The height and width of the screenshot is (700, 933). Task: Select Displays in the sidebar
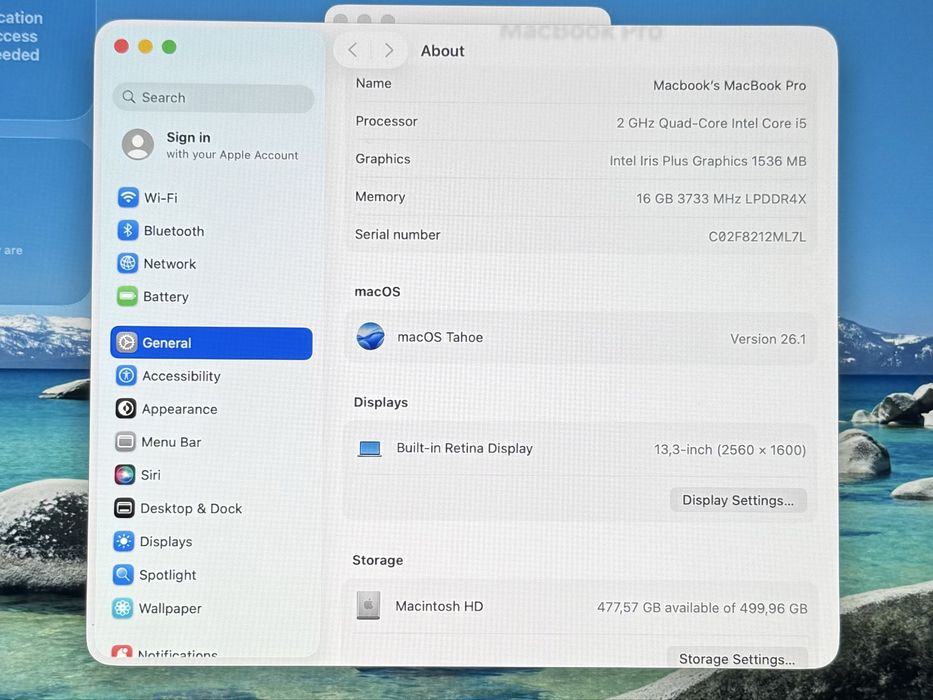(208, 541)
